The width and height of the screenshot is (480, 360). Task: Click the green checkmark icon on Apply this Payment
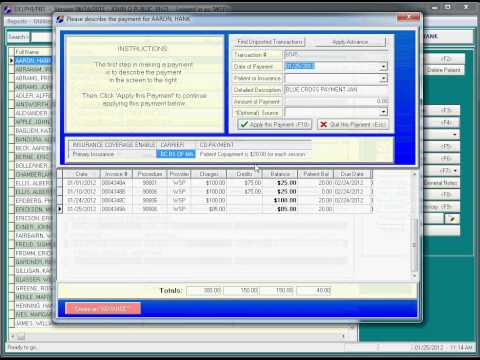[244, 124]
